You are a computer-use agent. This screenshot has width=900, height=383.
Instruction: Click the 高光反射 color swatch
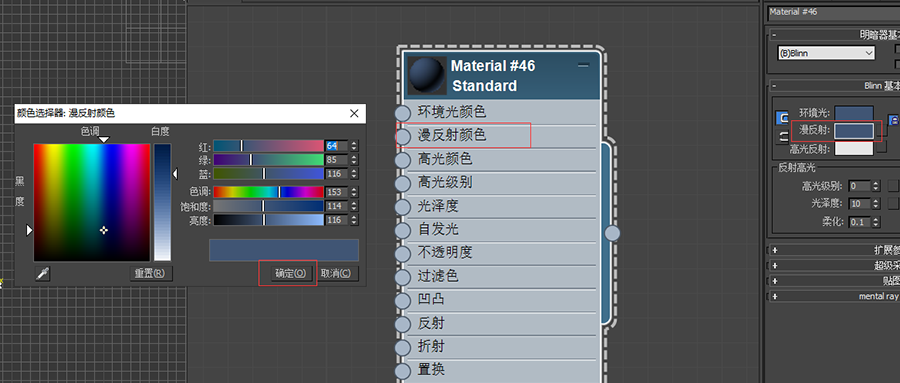(x=854, y=149)
